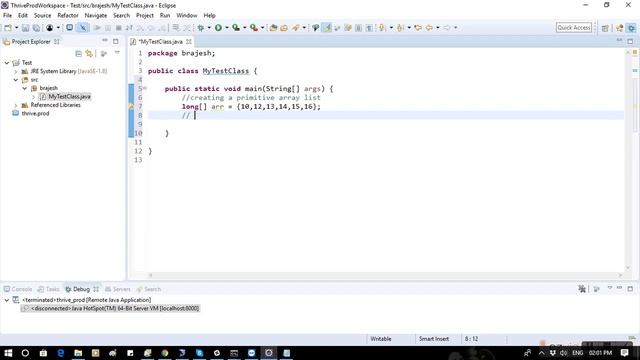
Task: Click the Suspend icon in the toolbar
Action: point(108,28)
